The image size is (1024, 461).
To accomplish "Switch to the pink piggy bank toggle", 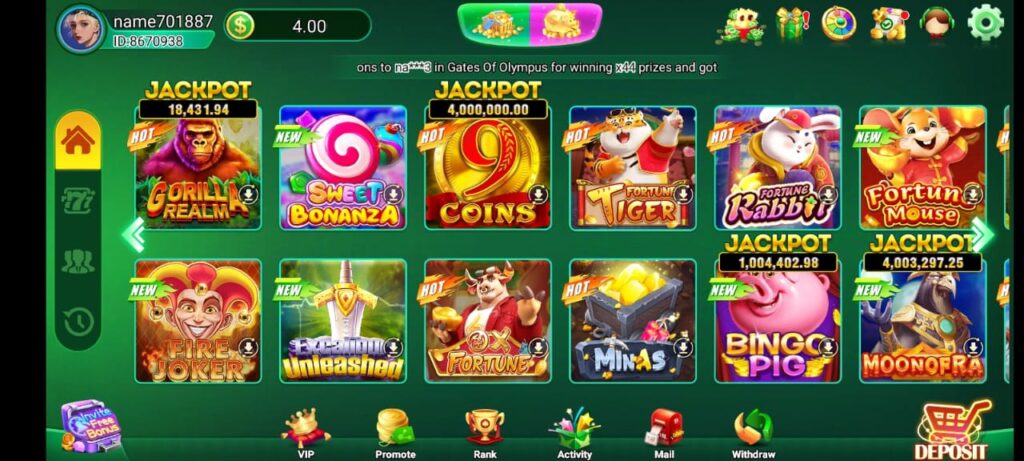I will (x=566, y=24).
